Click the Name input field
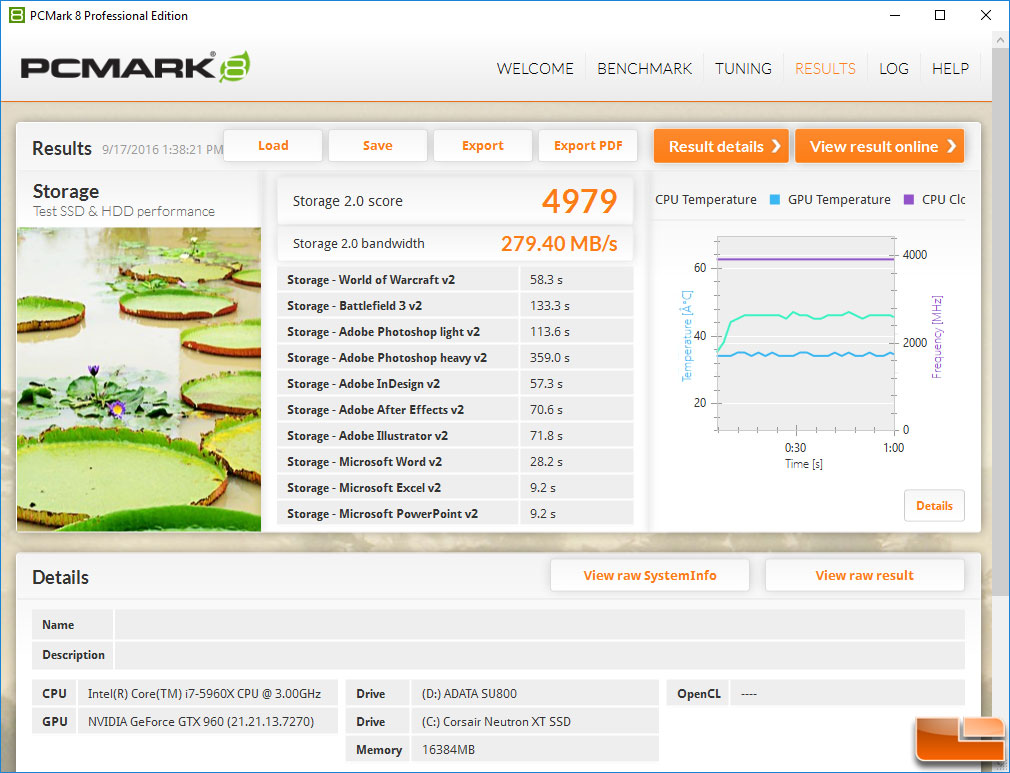This screenshot has width=1010, height=773. [539, 625]
